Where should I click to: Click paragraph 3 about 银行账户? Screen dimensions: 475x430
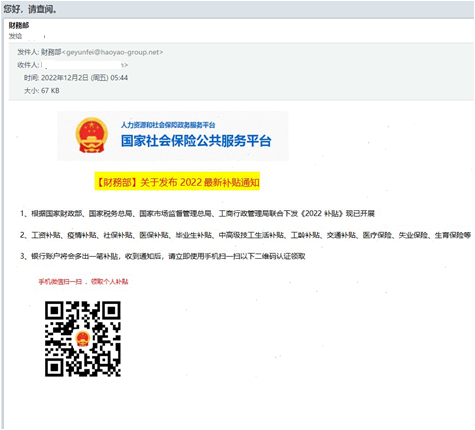tap(163, 256)
